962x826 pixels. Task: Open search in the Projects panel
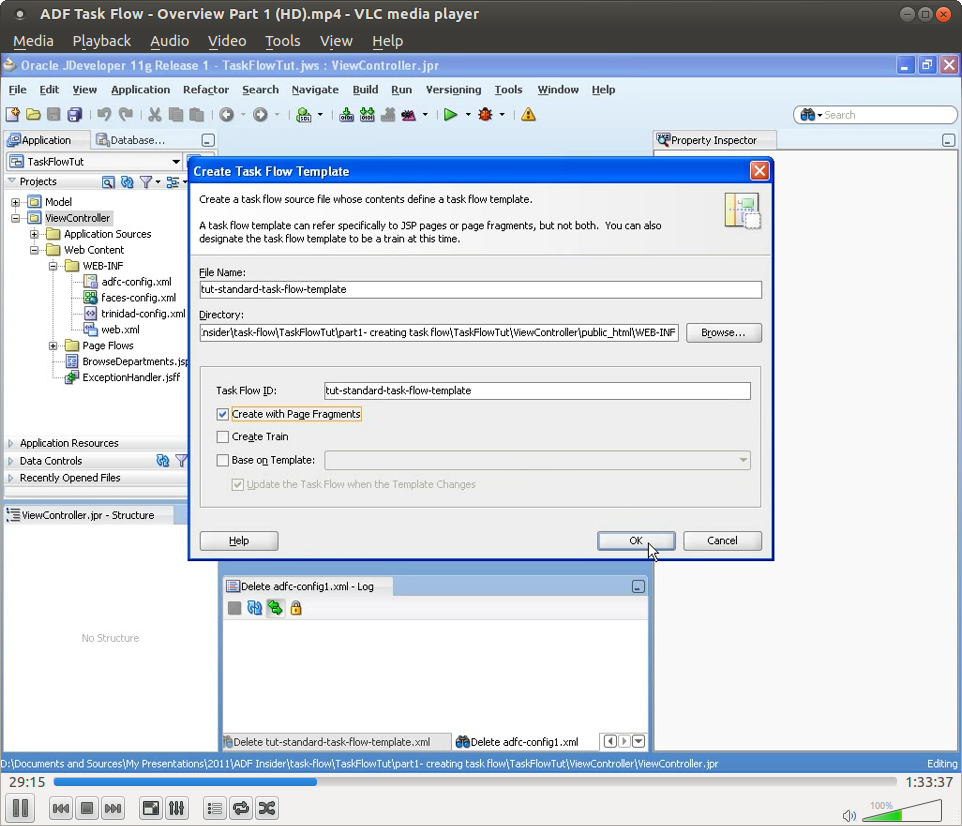(x=108, y=182)
